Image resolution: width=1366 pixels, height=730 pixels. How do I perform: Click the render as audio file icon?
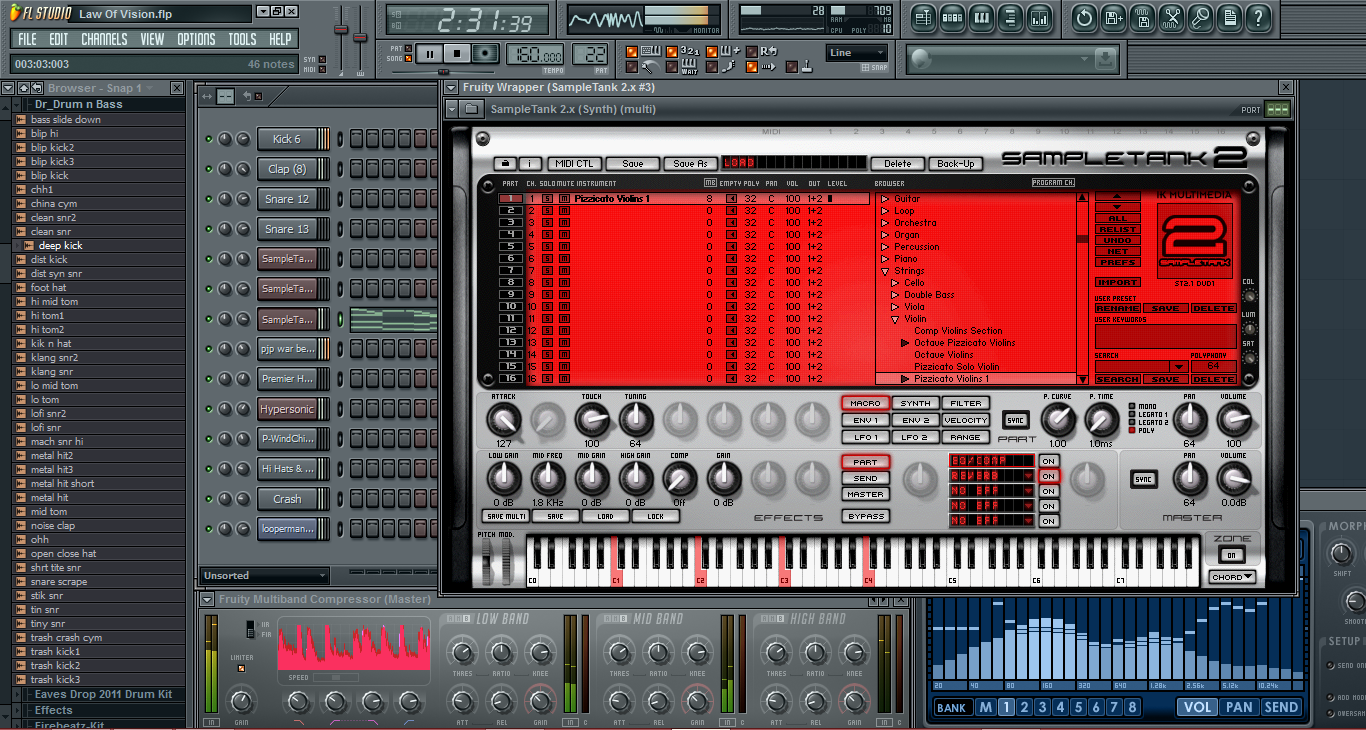point(1142,17)
